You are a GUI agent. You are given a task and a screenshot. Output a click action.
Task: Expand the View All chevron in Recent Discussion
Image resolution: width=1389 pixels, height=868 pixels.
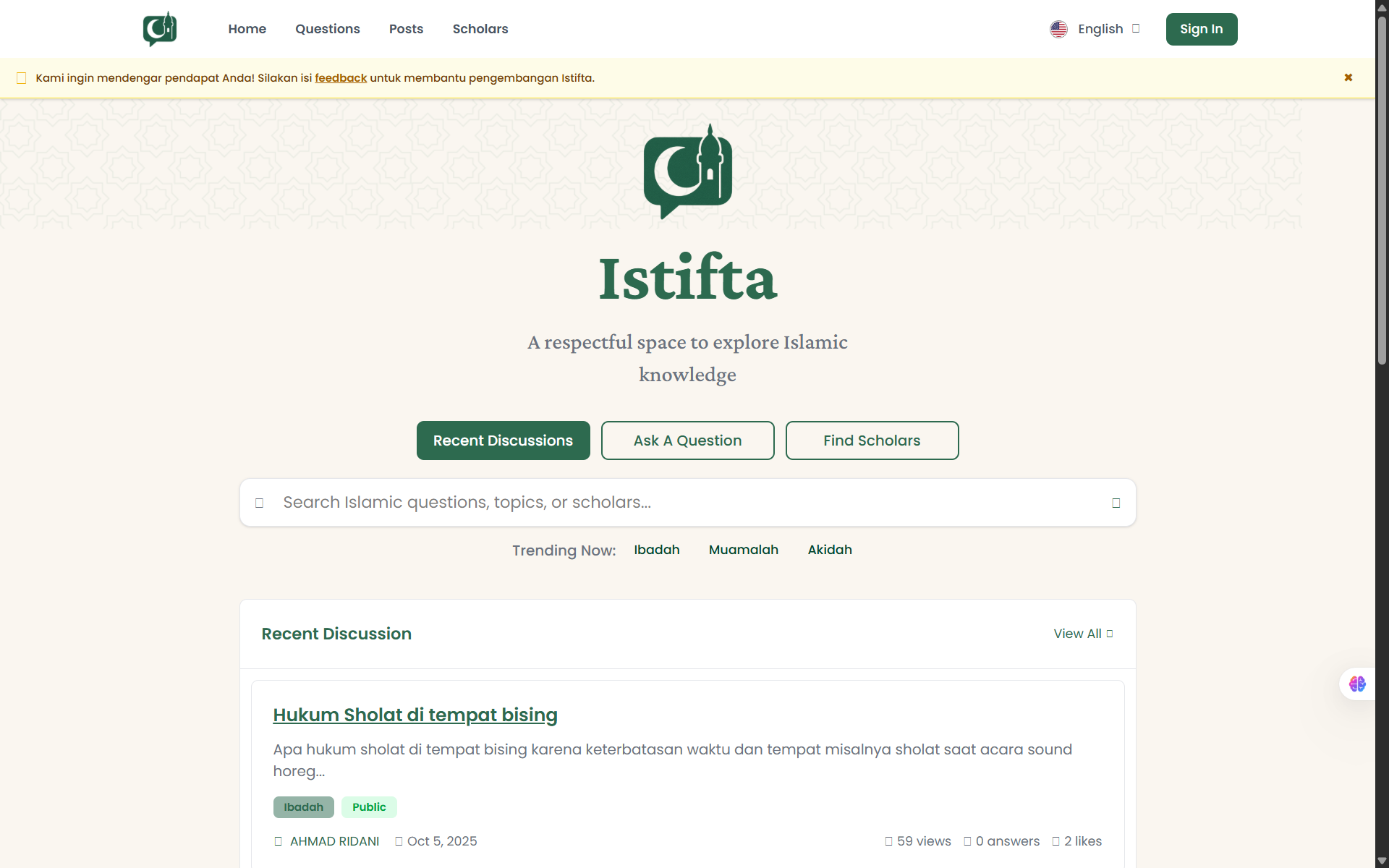pyautogui.click(x=1110, y=634)
